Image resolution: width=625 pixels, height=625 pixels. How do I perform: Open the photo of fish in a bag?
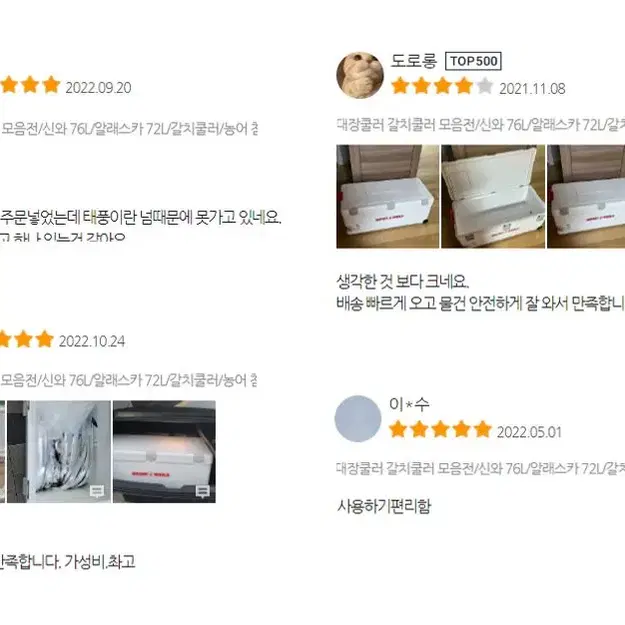pyautogui.click(x=59, y=452)
